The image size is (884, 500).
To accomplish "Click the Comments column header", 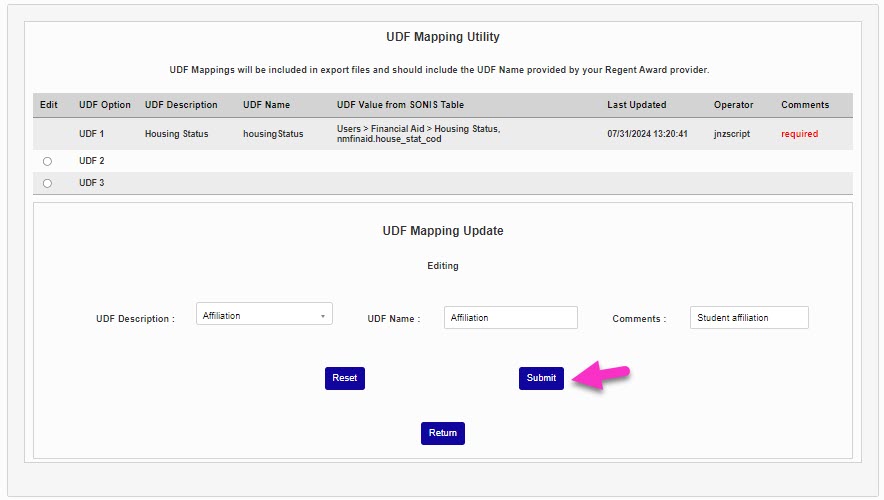I will (805, 105).
